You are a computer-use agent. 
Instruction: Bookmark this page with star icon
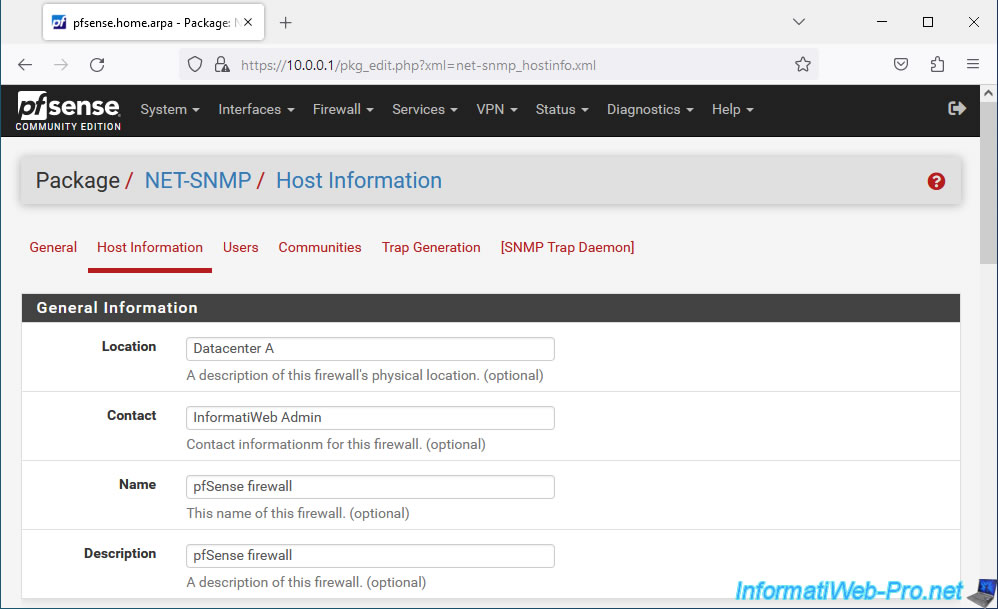pyautogui.click(x=803, y=64)
